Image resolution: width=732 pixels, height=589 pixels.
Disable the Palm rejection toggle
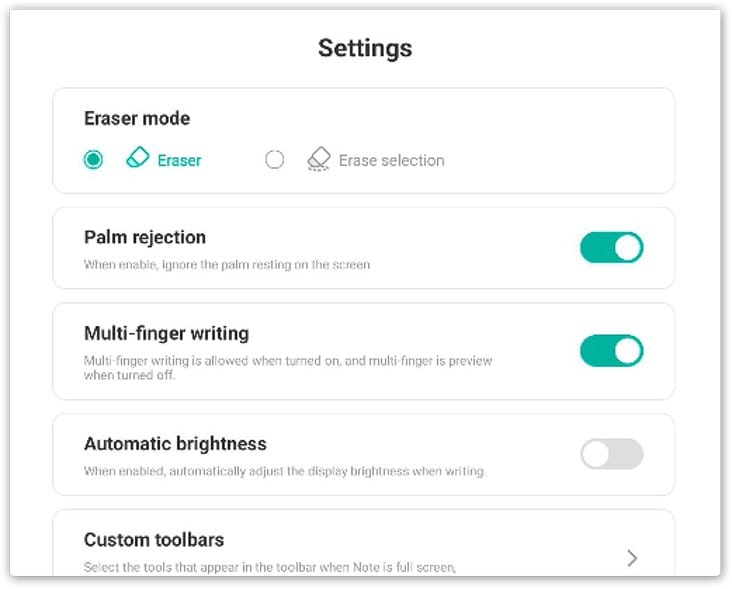pos(612,247)
